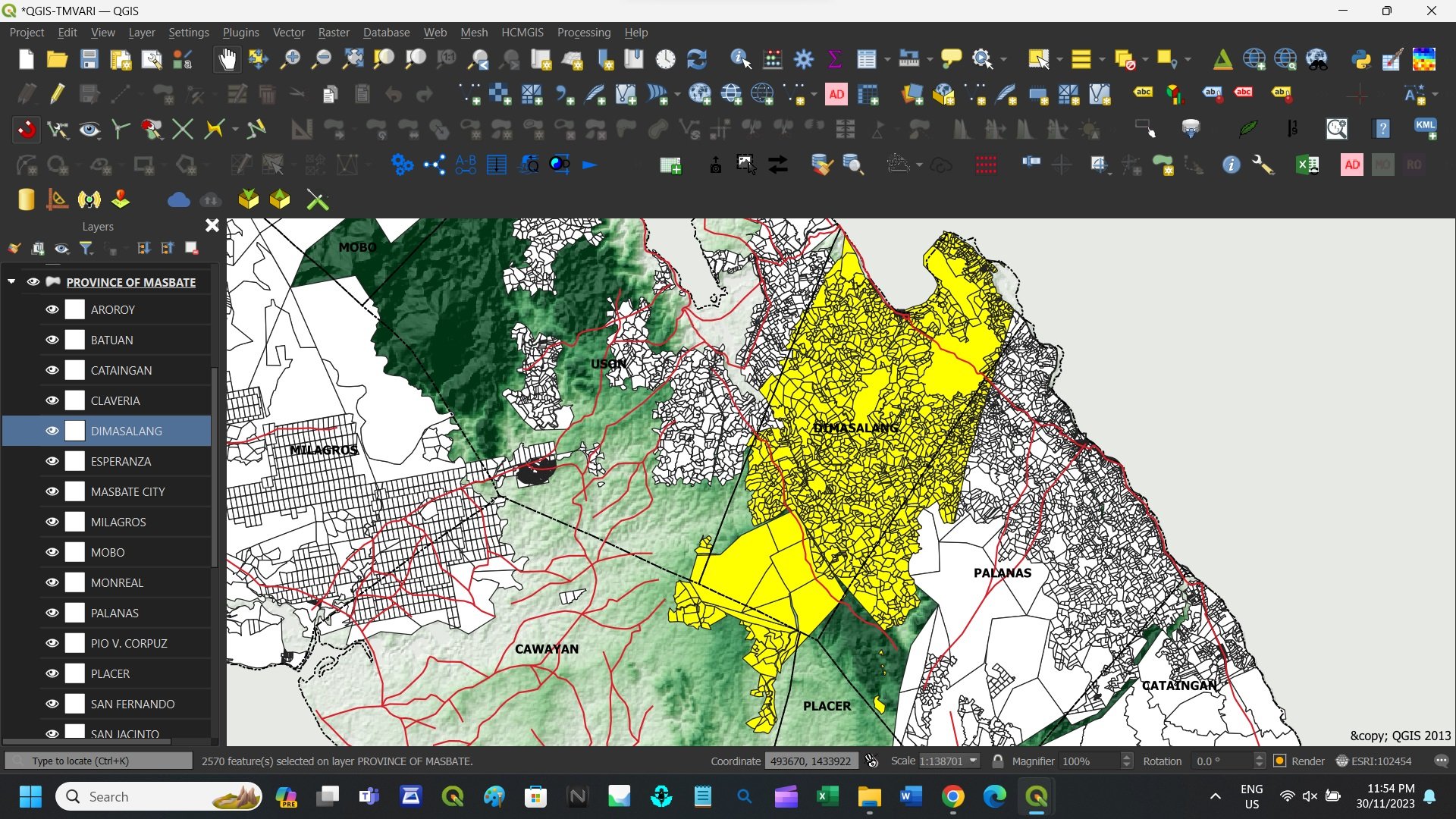
Task: Select the Pan Map hand tool
Action: (227, 59)
